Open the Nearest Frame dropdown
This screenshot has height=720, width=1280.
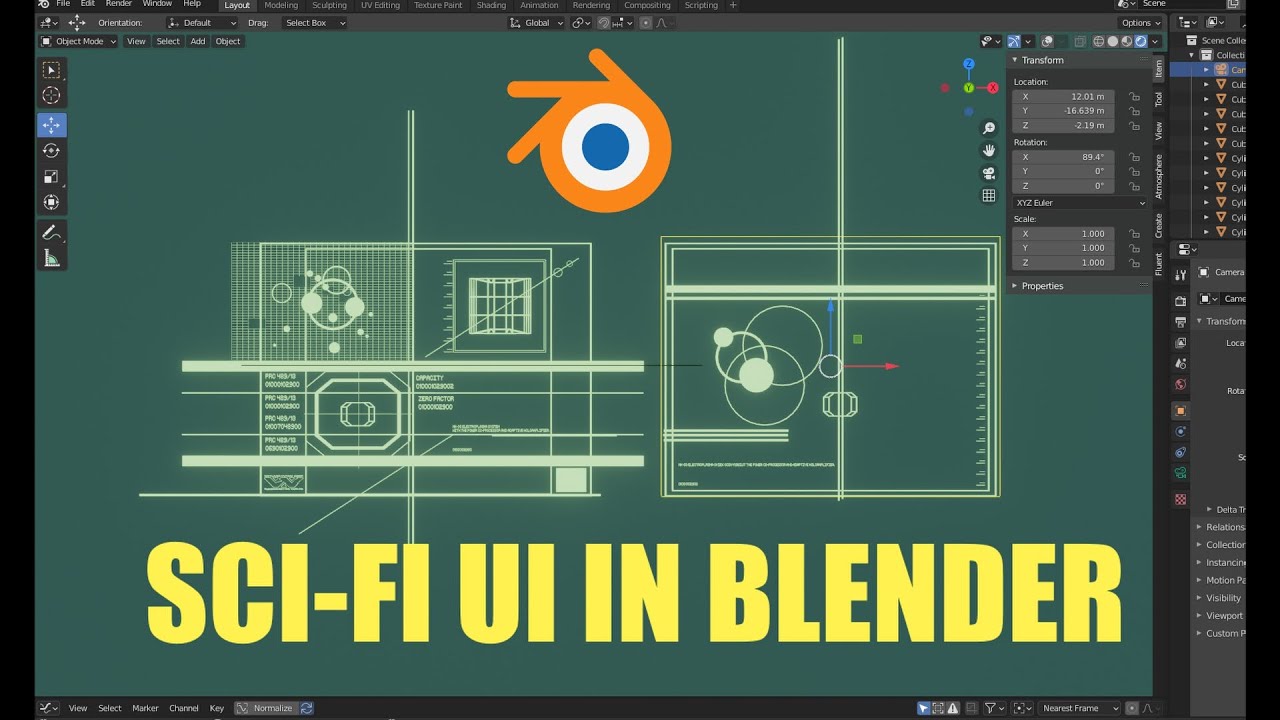click(1079, 708)
